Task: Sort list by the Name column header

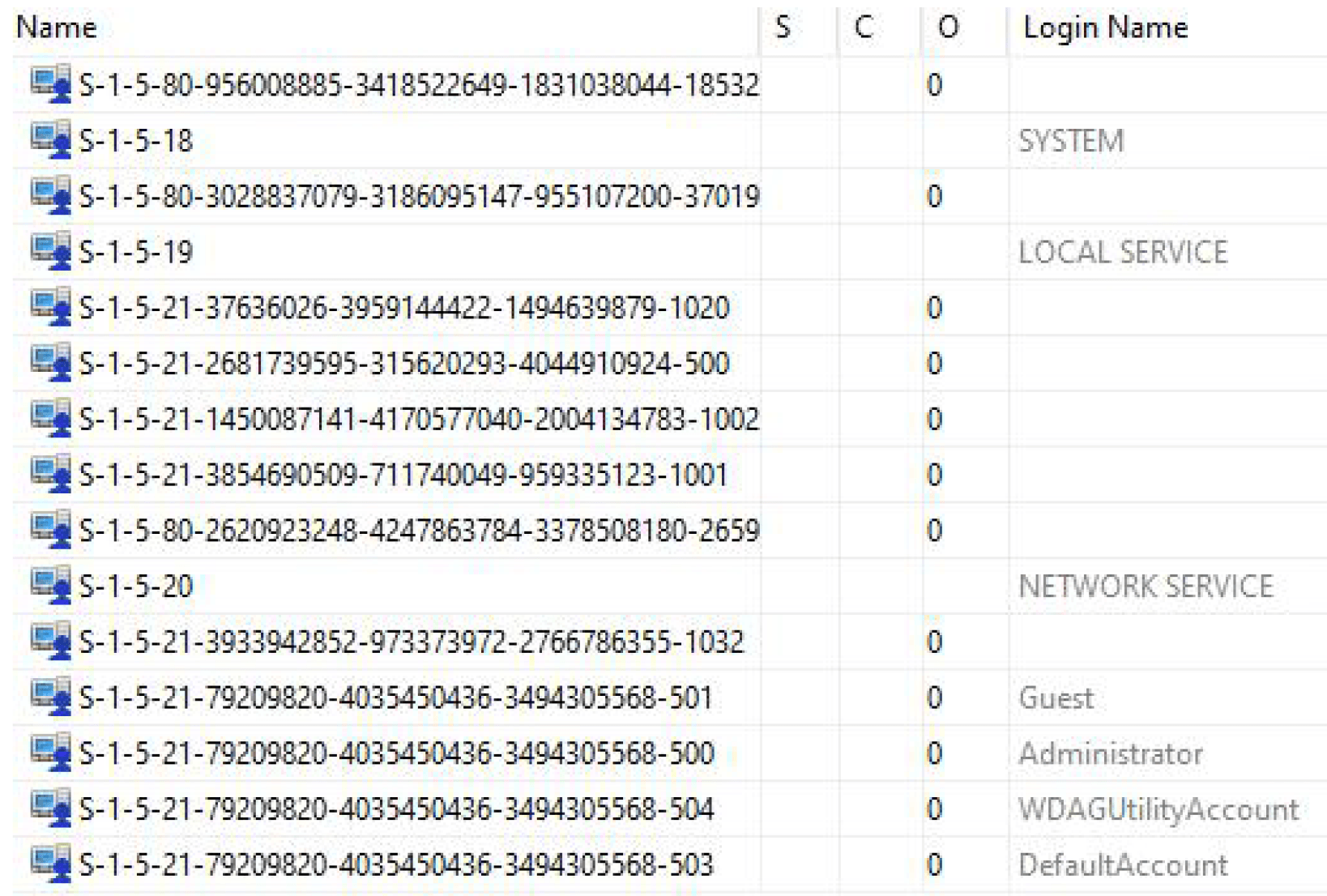Action: (57, 28)
